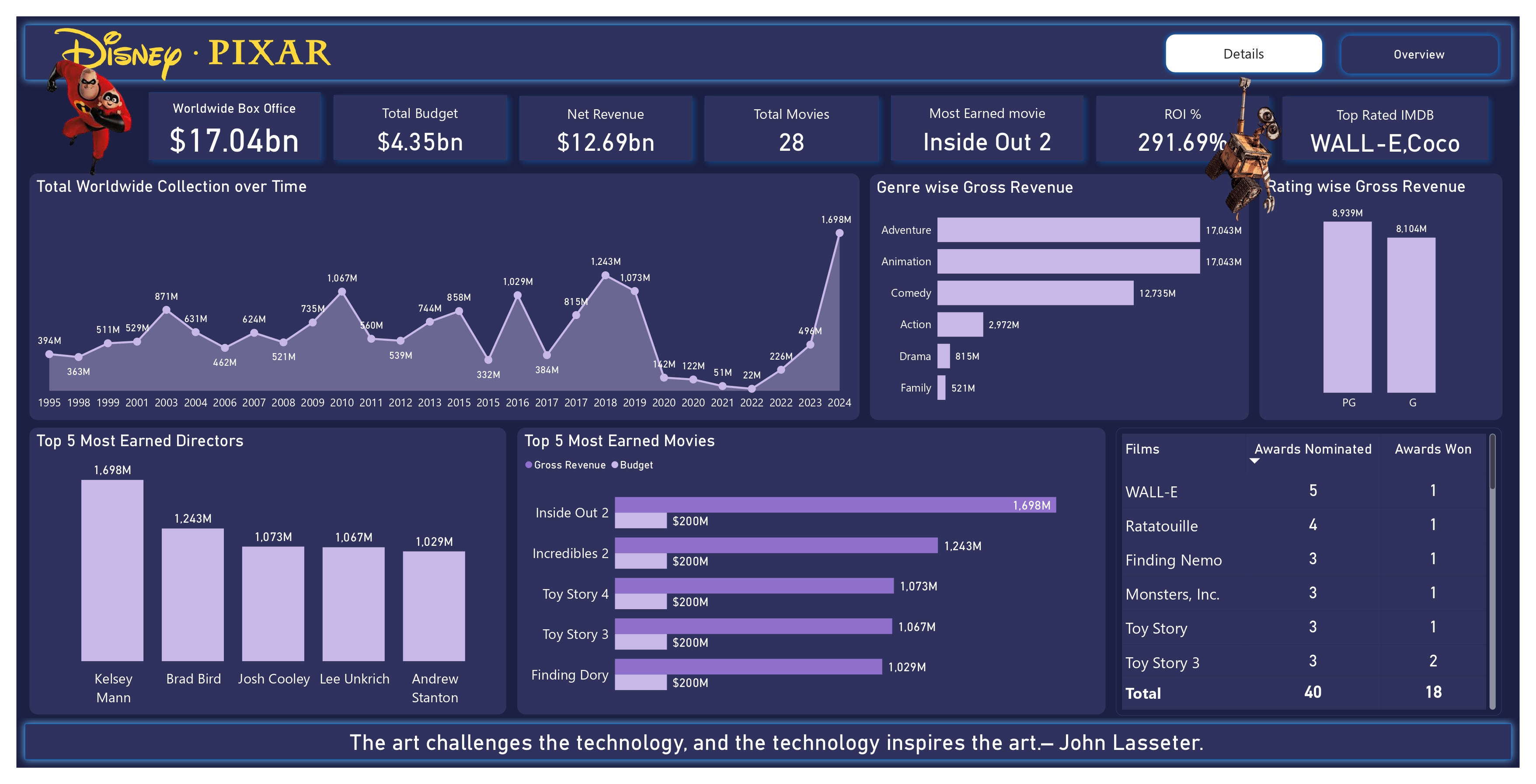Select Finding Dory gross revenue bar

(748, 666)
